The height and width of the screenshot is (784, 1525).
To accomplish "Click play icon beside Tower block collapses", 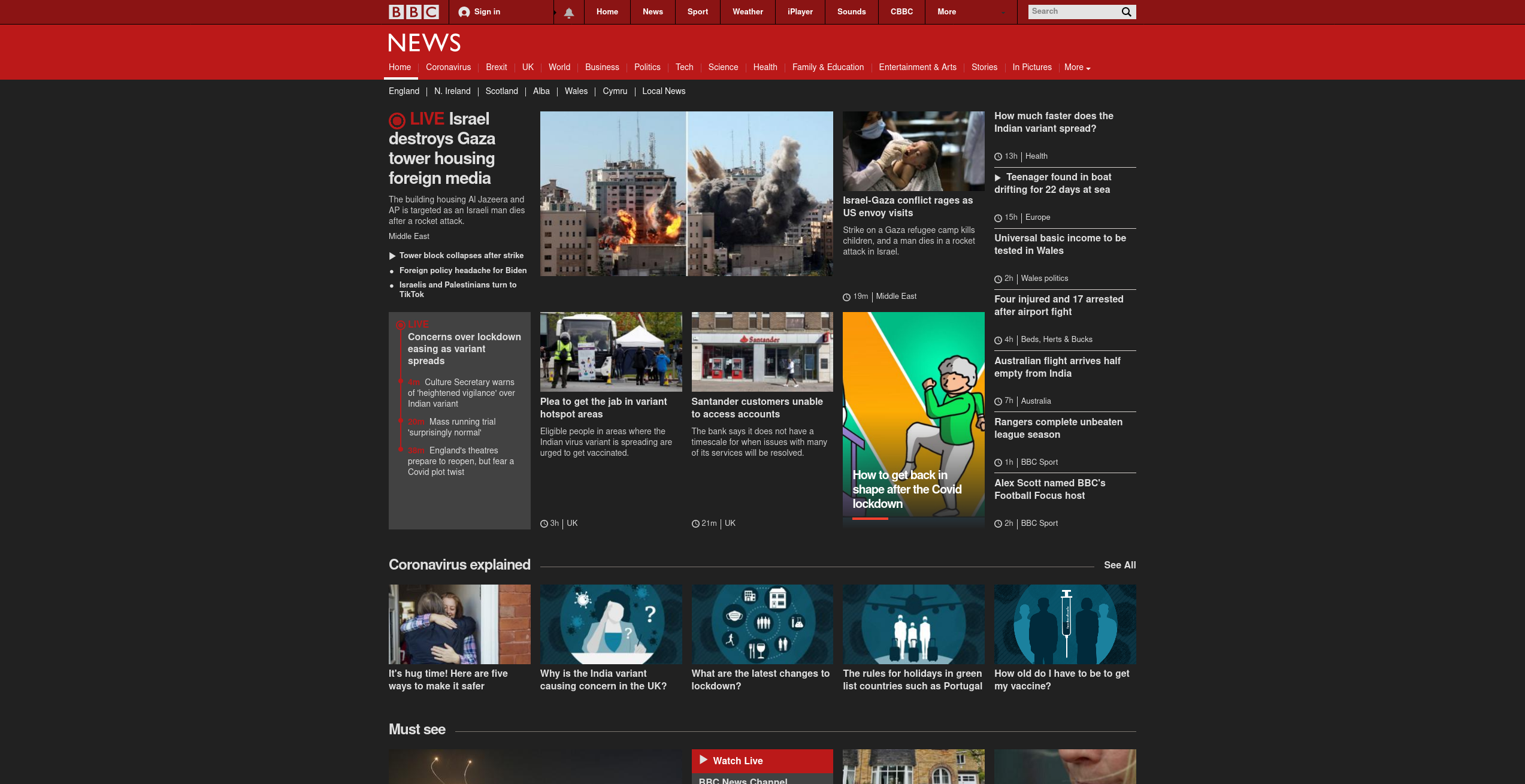I will pos(392,256).
